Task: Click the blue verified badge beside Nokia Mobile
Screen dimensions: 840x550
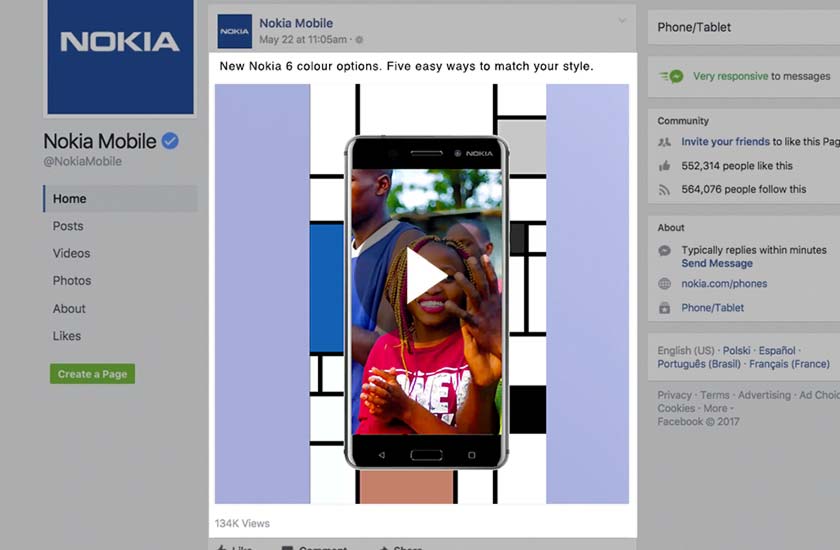Action: click(170, 141)
